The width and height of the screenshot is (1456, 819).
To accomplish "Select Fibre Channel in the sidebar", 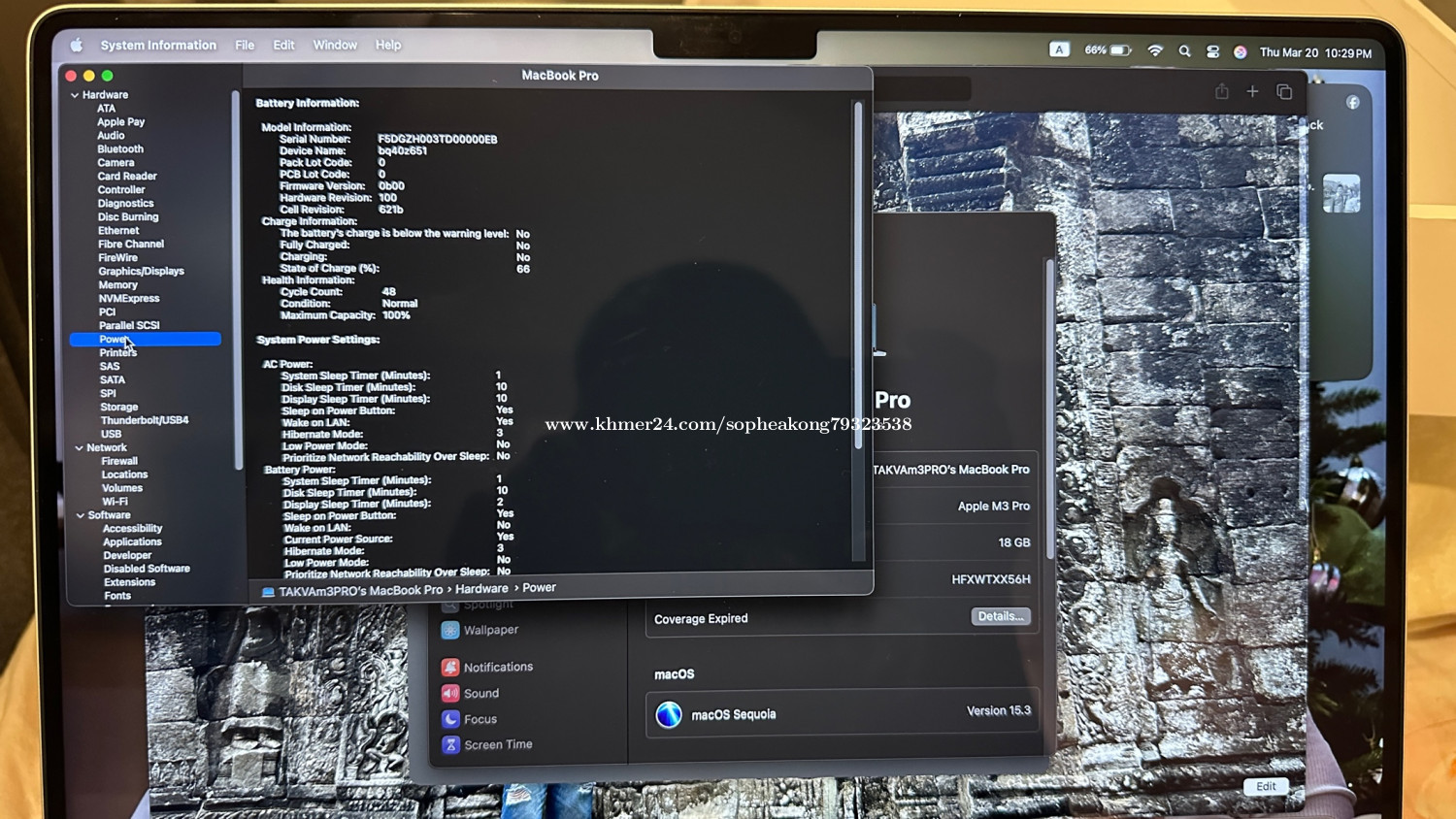I will click(131, 245).
